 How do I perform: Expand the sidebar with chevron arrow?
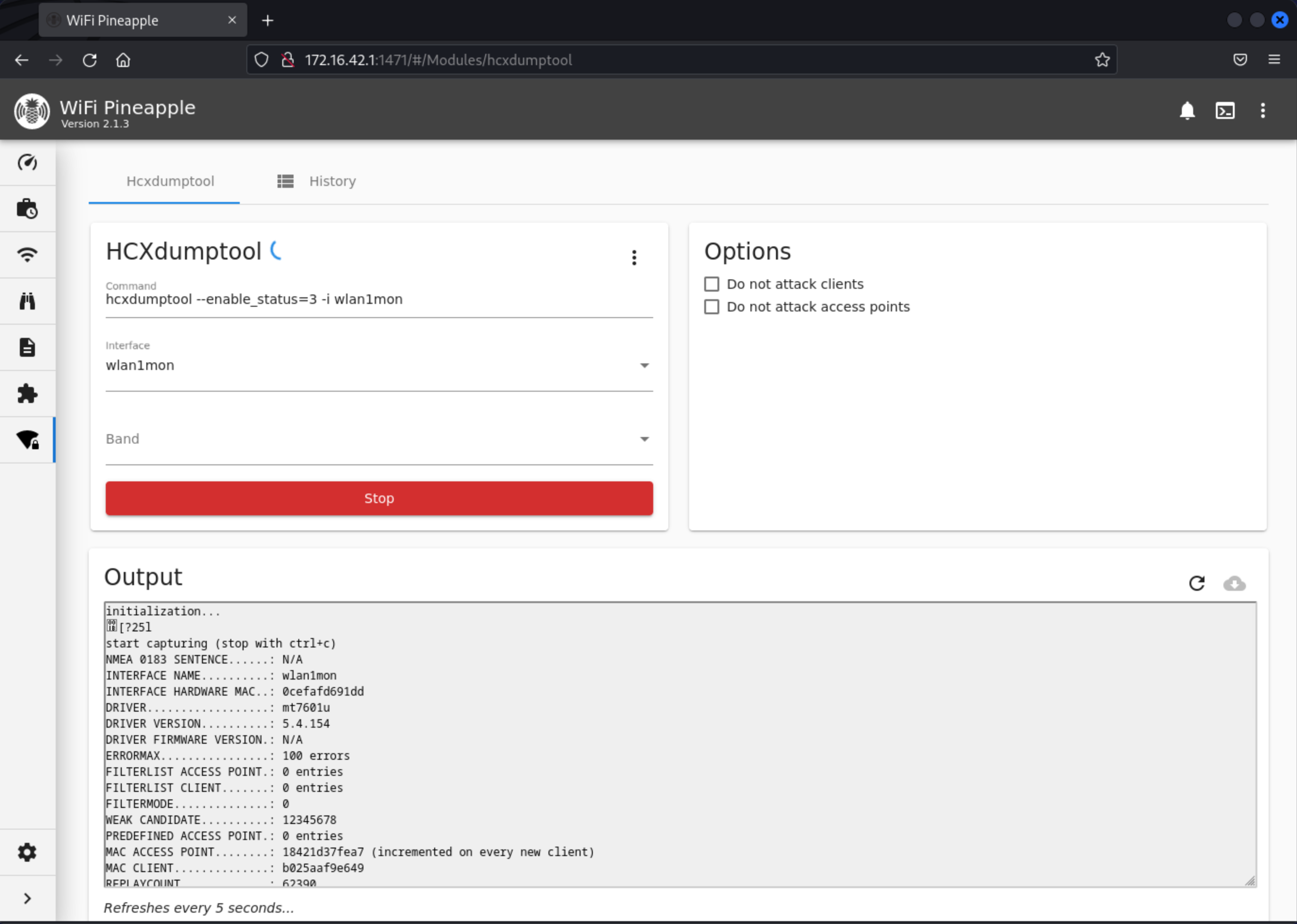tap(27, 899)
